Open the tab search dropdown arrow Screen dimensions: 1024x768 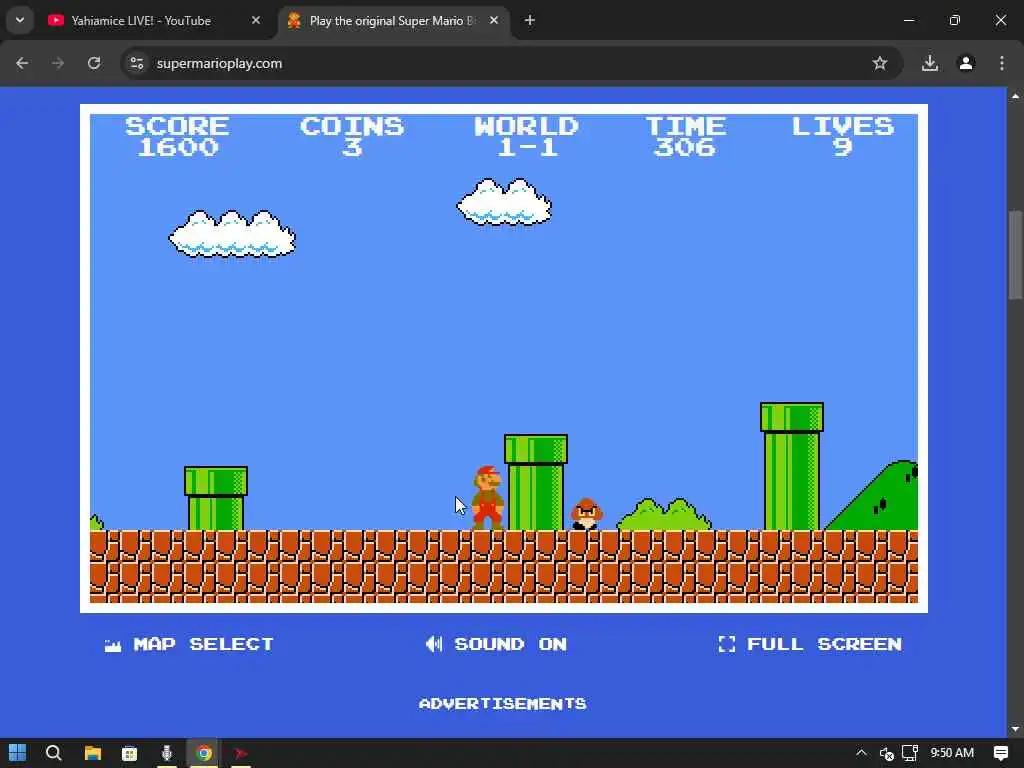20,20
